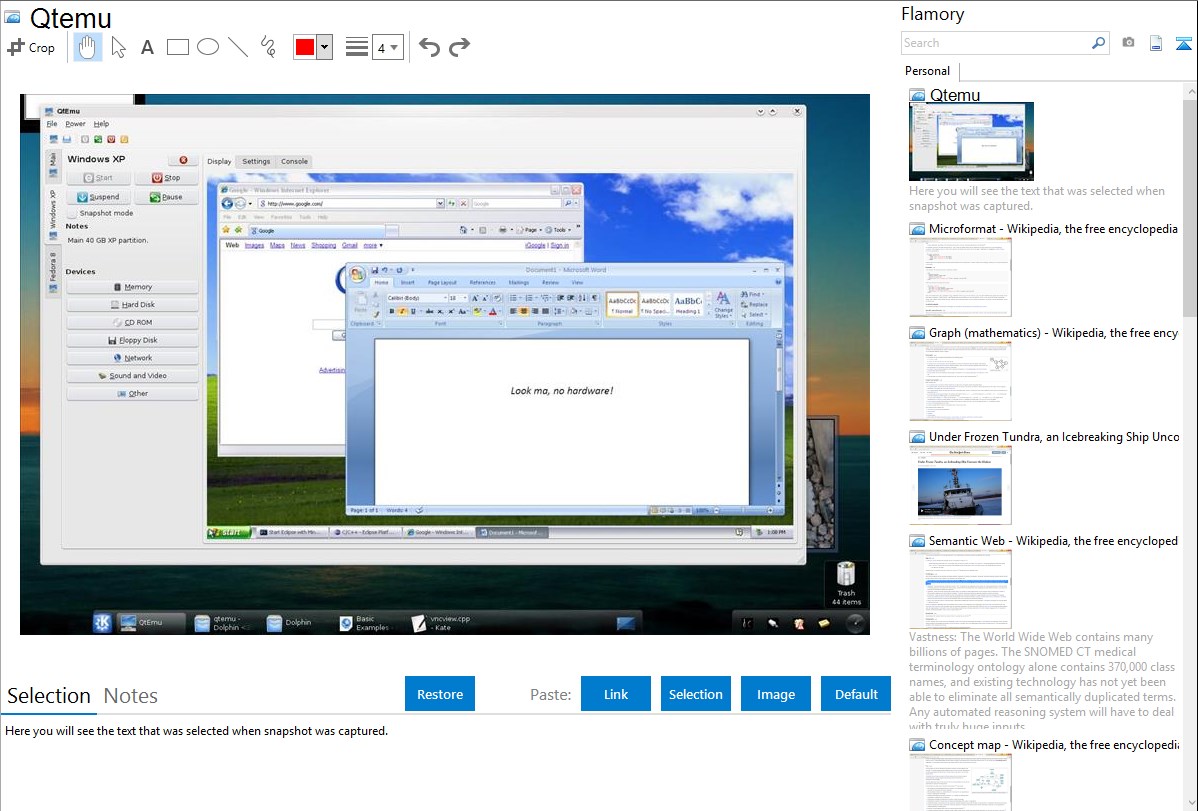Expand the Hard Disk device section
This screenshot has width=1198, height=811.
[x=132, y=304]
